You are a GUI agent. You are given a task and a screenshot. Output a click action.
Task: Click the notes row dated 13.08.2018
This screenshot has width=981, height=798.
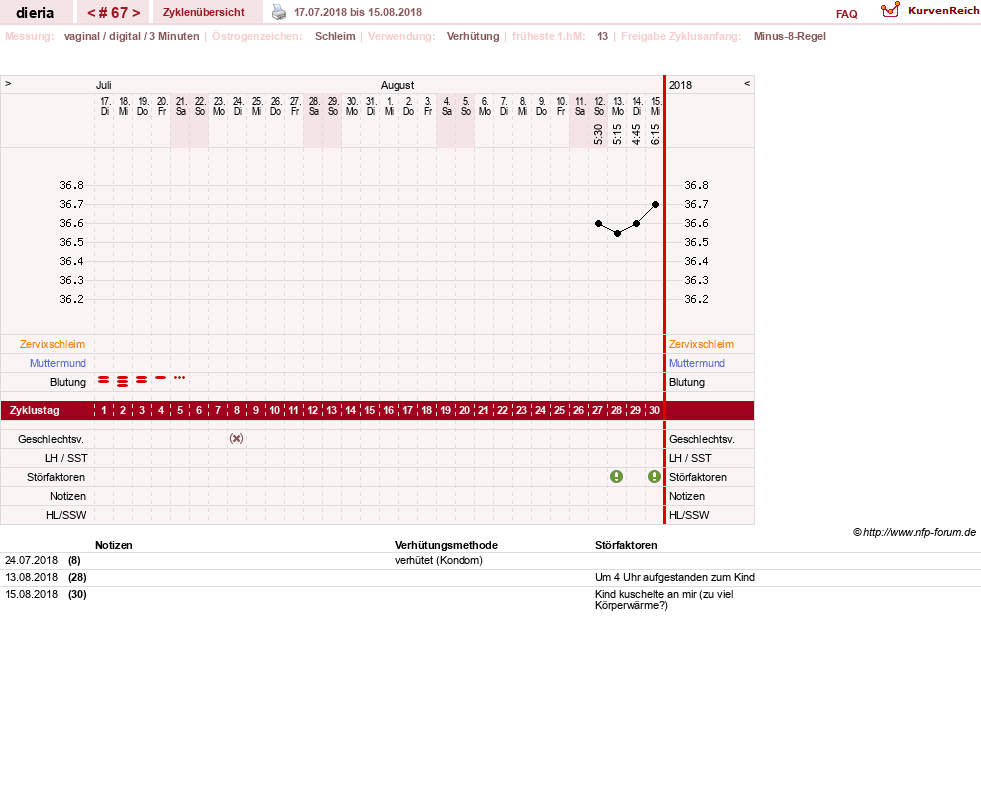click(490, 578)
